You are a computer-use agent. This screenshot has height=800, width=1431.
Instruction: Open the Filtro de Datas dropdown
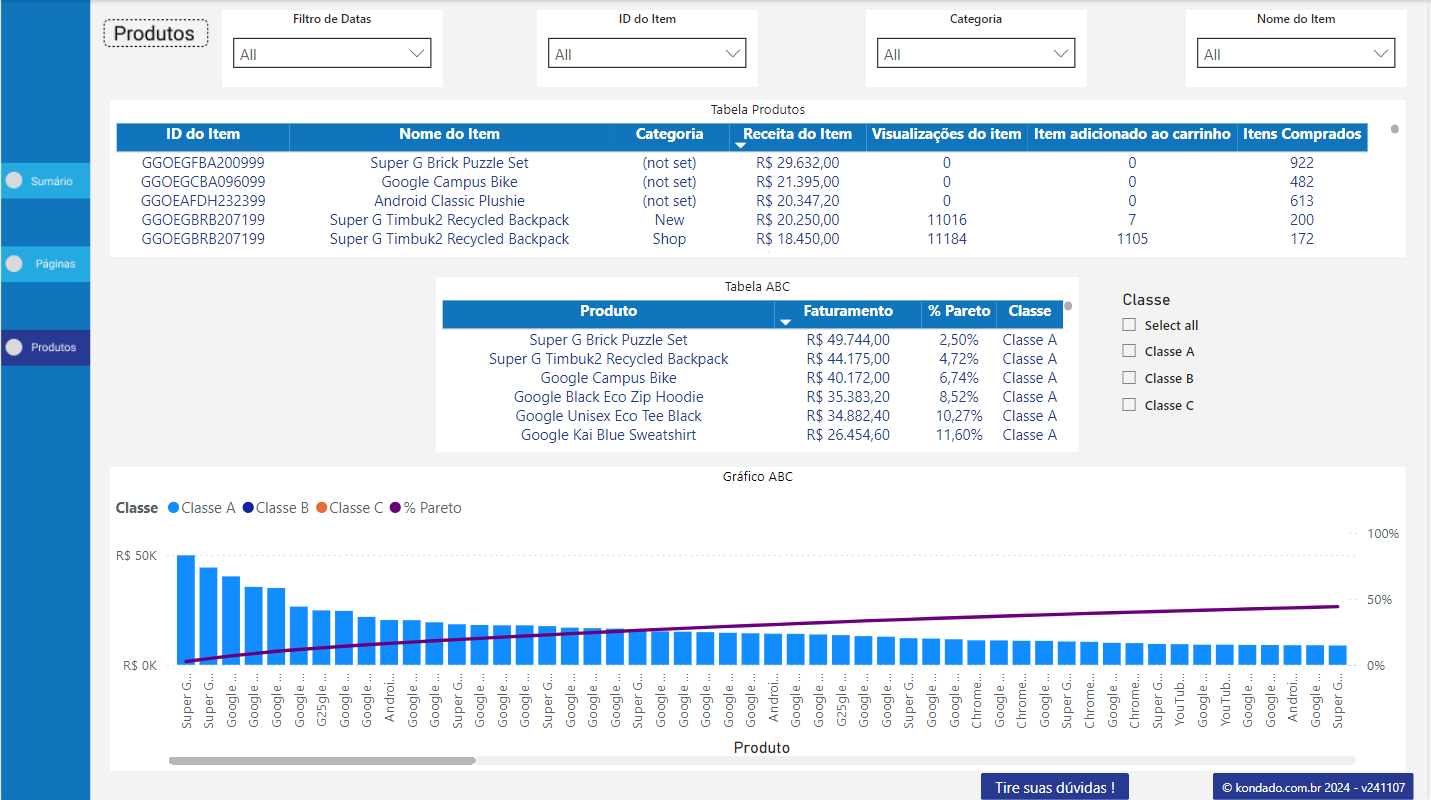(x=417, y=53)
